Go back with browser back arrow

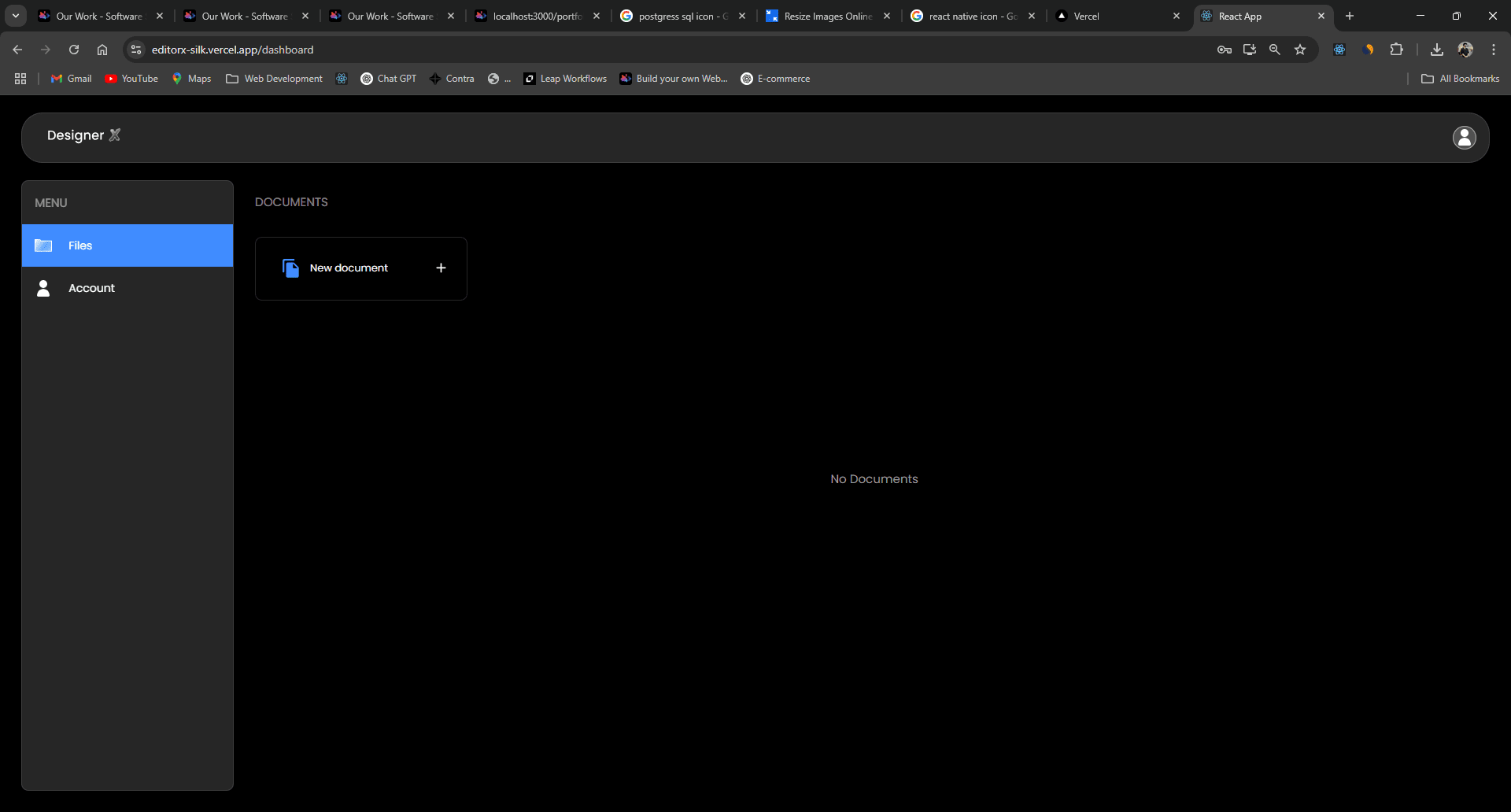pos(17,50)
